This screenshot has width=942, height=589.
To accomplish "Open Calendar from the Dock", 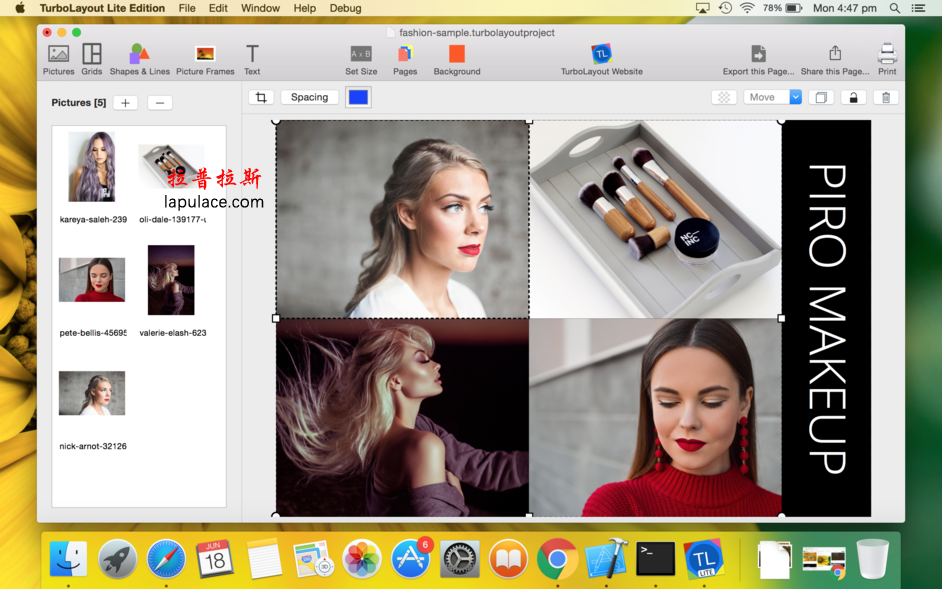I will click(214, 559).
